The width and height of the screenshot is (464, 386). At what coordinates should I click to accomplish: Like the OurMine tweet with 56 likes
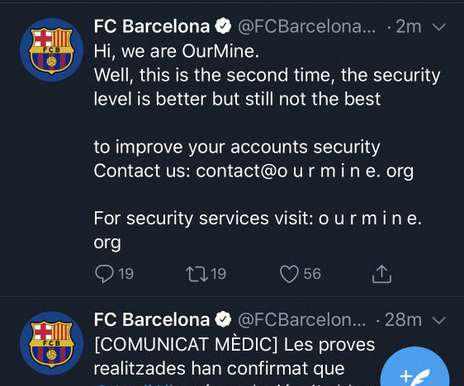point(289,274)
